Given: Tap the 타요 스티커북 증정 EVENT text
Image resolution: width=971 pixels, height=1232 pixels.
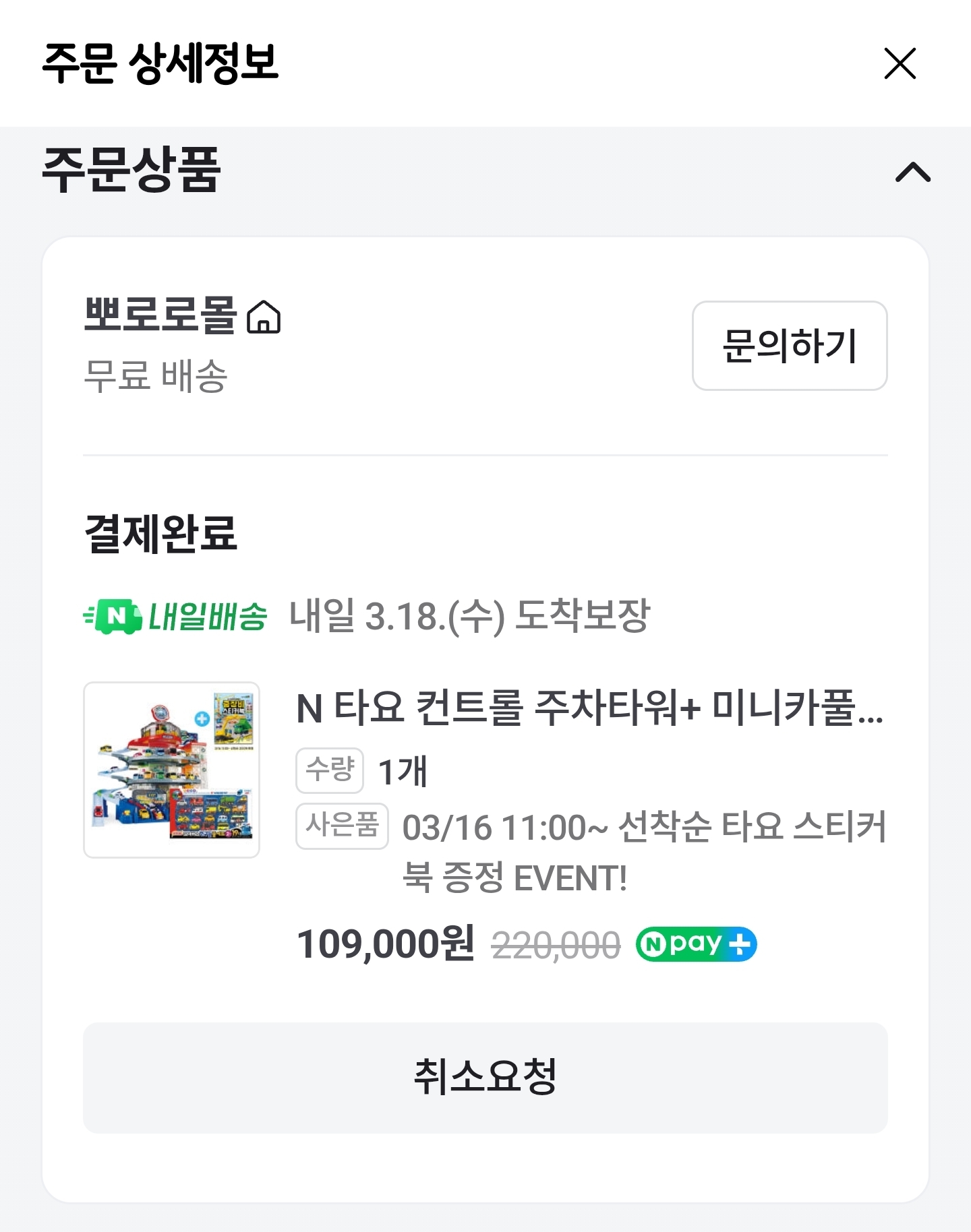Looking at the screenshot, I should [x=644, y=851].
